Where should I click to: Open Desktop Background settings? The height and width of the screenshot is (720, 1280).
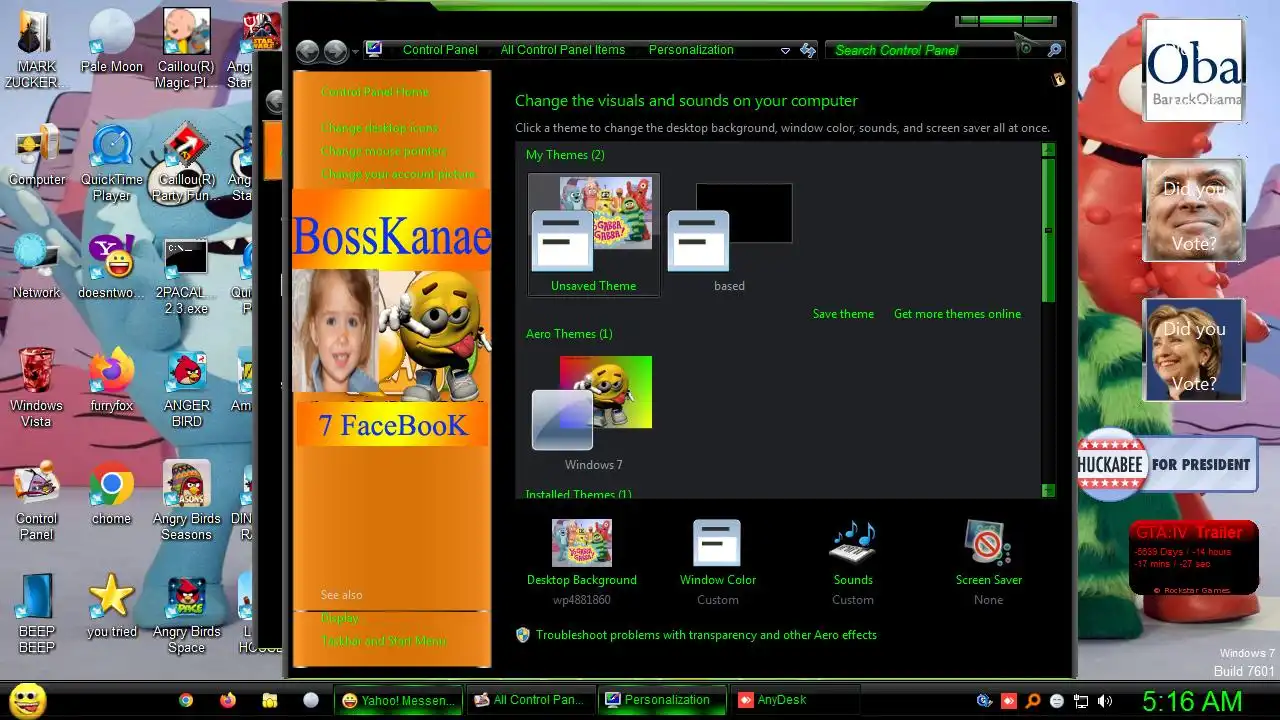(x=582, y=561)
